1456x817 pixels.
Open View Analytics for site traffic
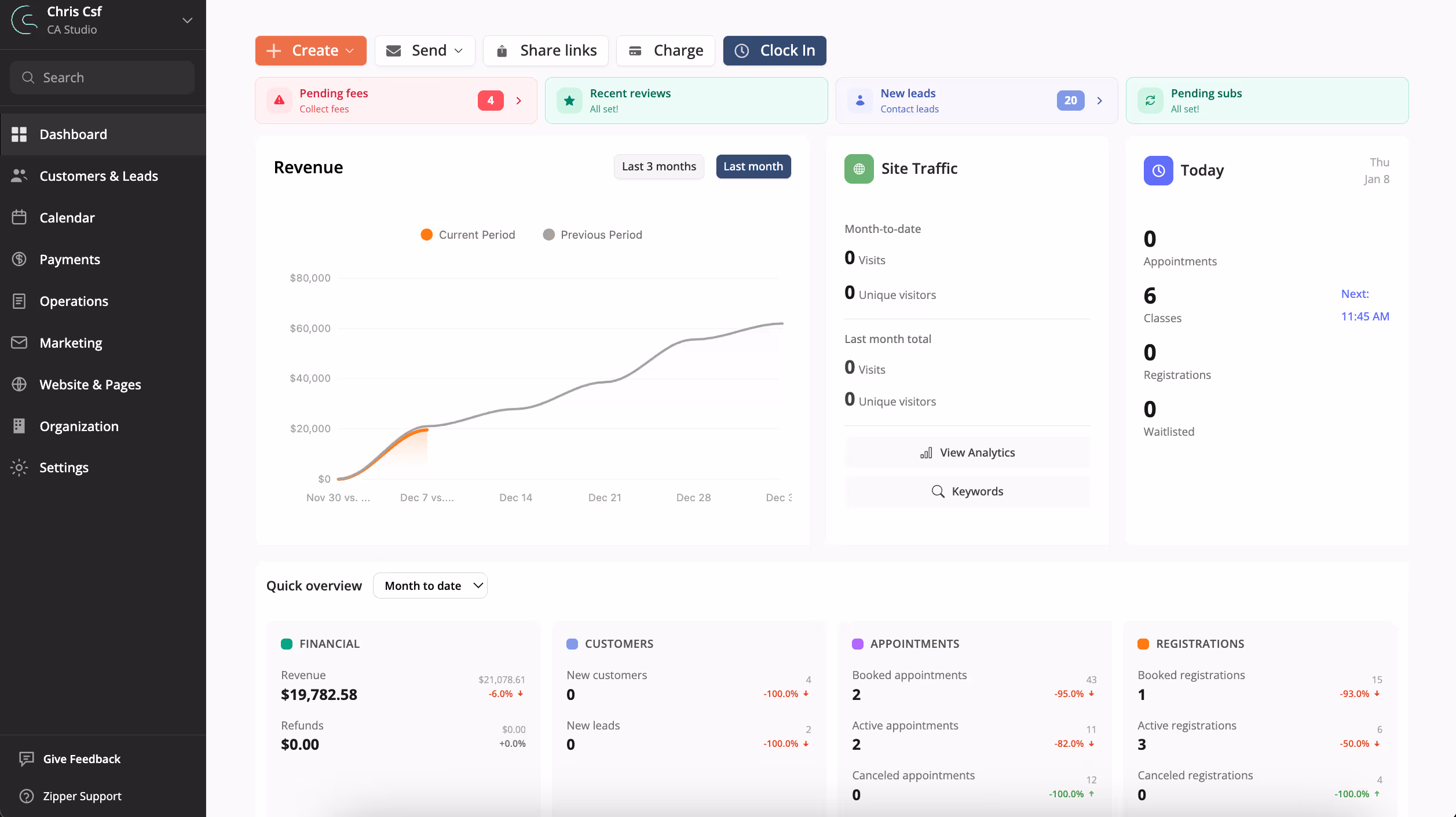tap(967, 452)
